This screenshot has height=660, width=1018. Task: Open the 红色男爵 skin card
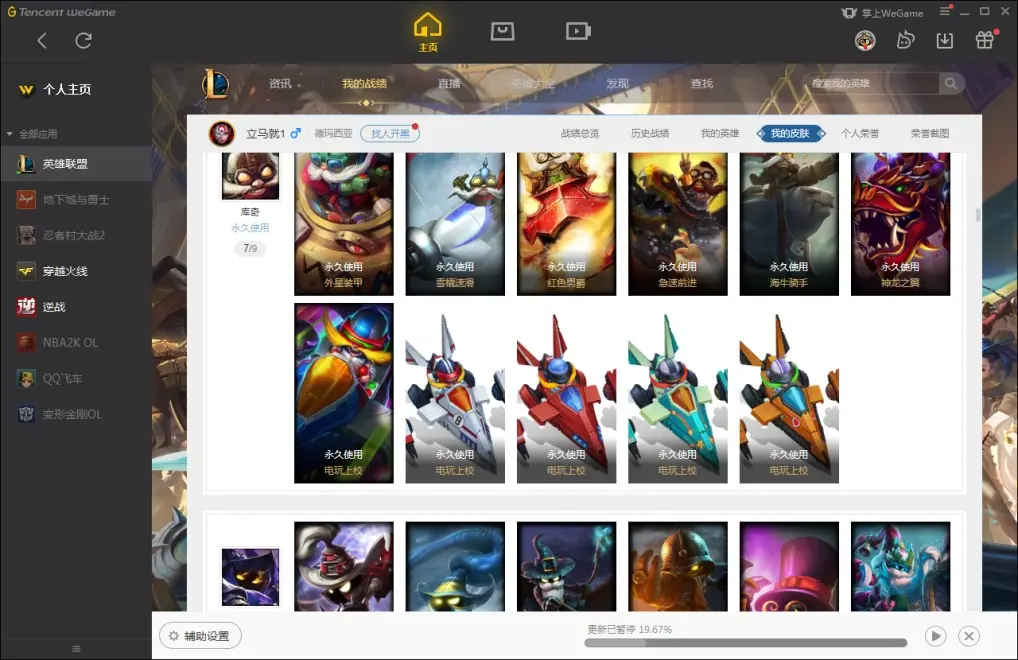(566, 224)
